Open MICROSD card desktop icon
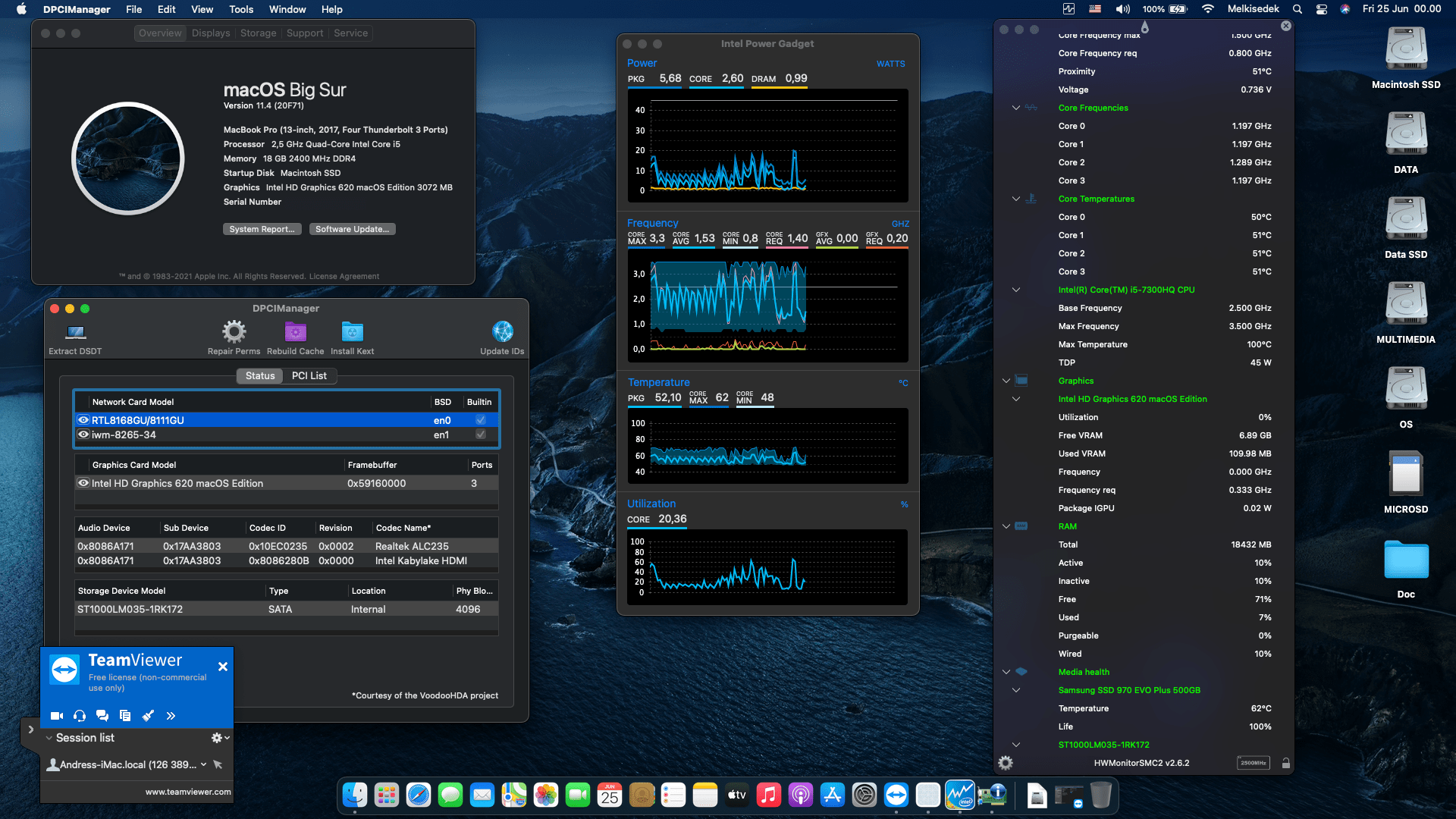Image resolution: width=1456 pixels, height=819 pixels. (1406, 475)
